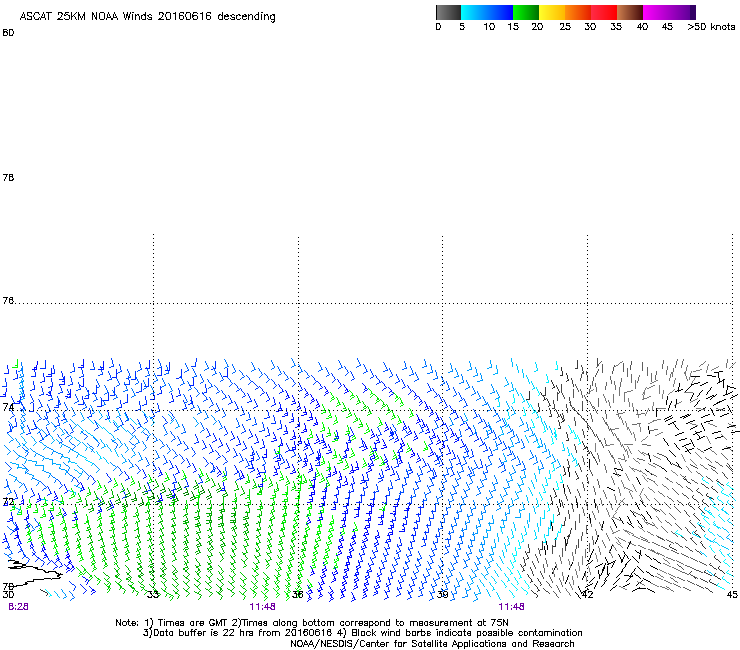
Task: Click the legend value '15'
Action: point(513,27)
